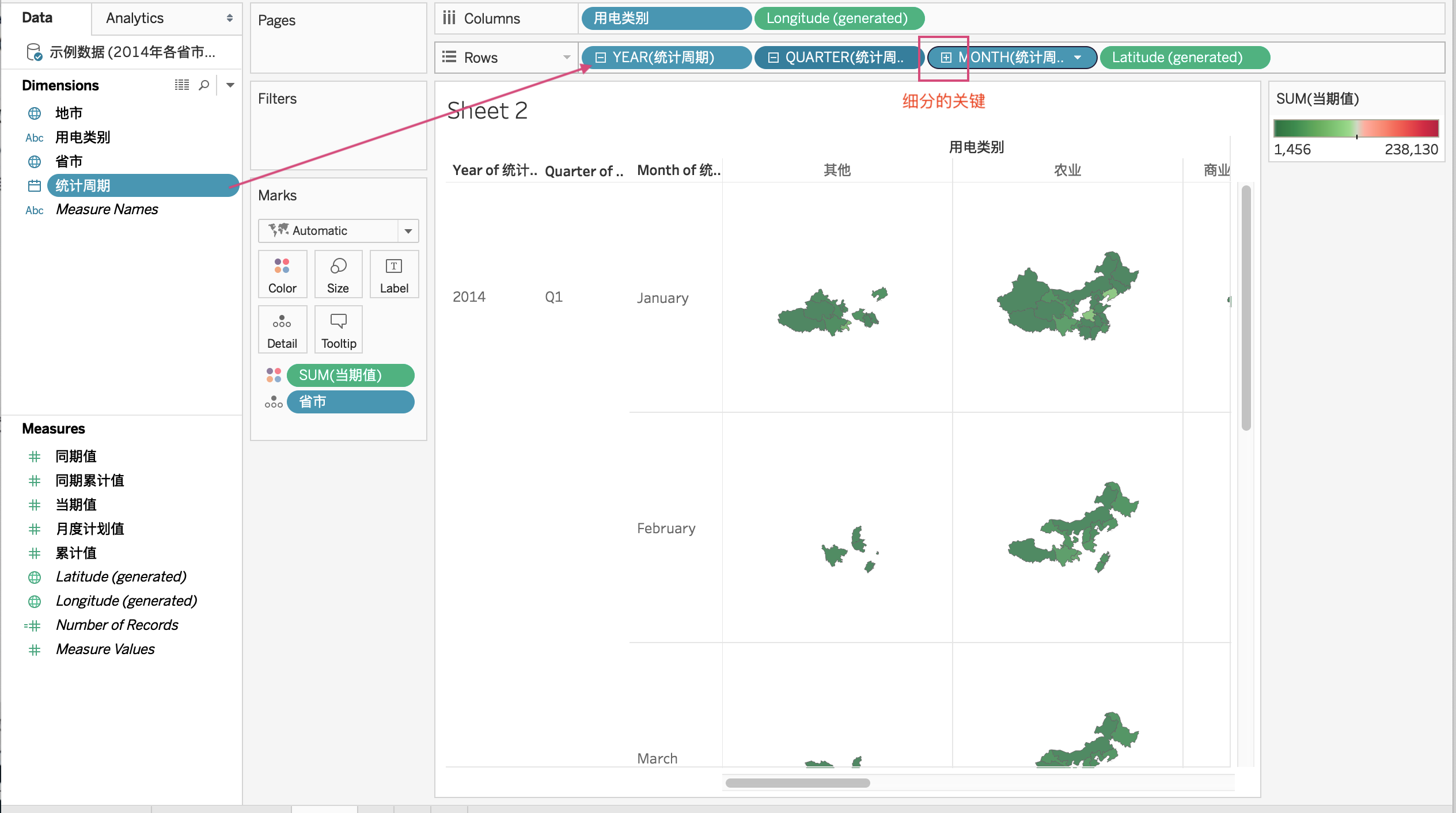Select the Latitude (generated) pill on Rows

(1185, 58)
